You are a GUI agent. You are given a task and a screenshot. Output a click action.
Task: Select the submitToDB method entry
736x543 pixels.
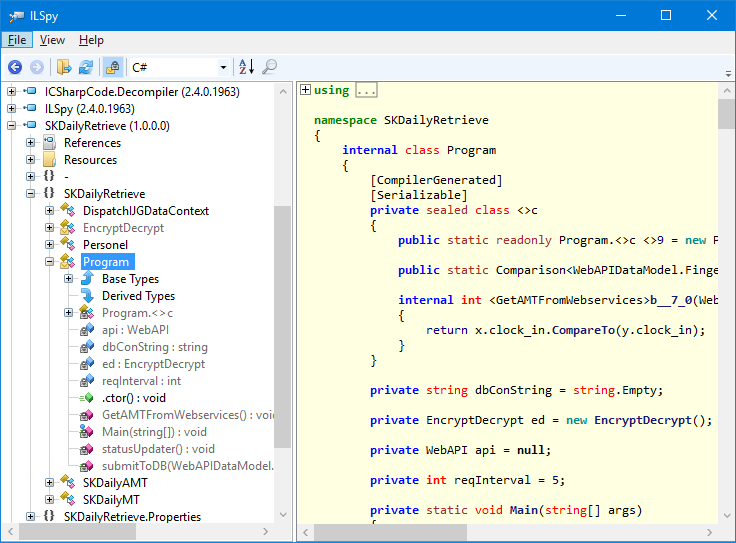coord(188,466)
